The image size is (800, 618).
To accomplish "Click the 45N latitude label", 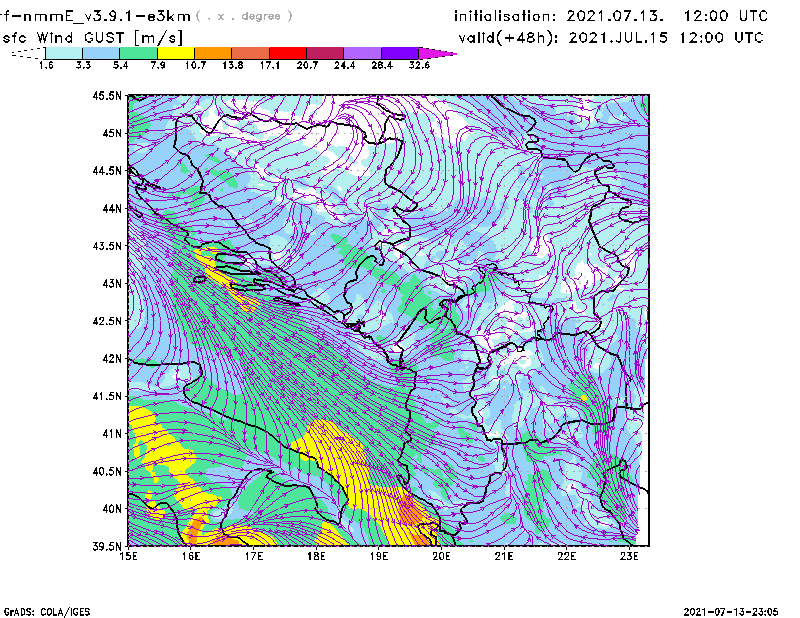I will 112,133.
